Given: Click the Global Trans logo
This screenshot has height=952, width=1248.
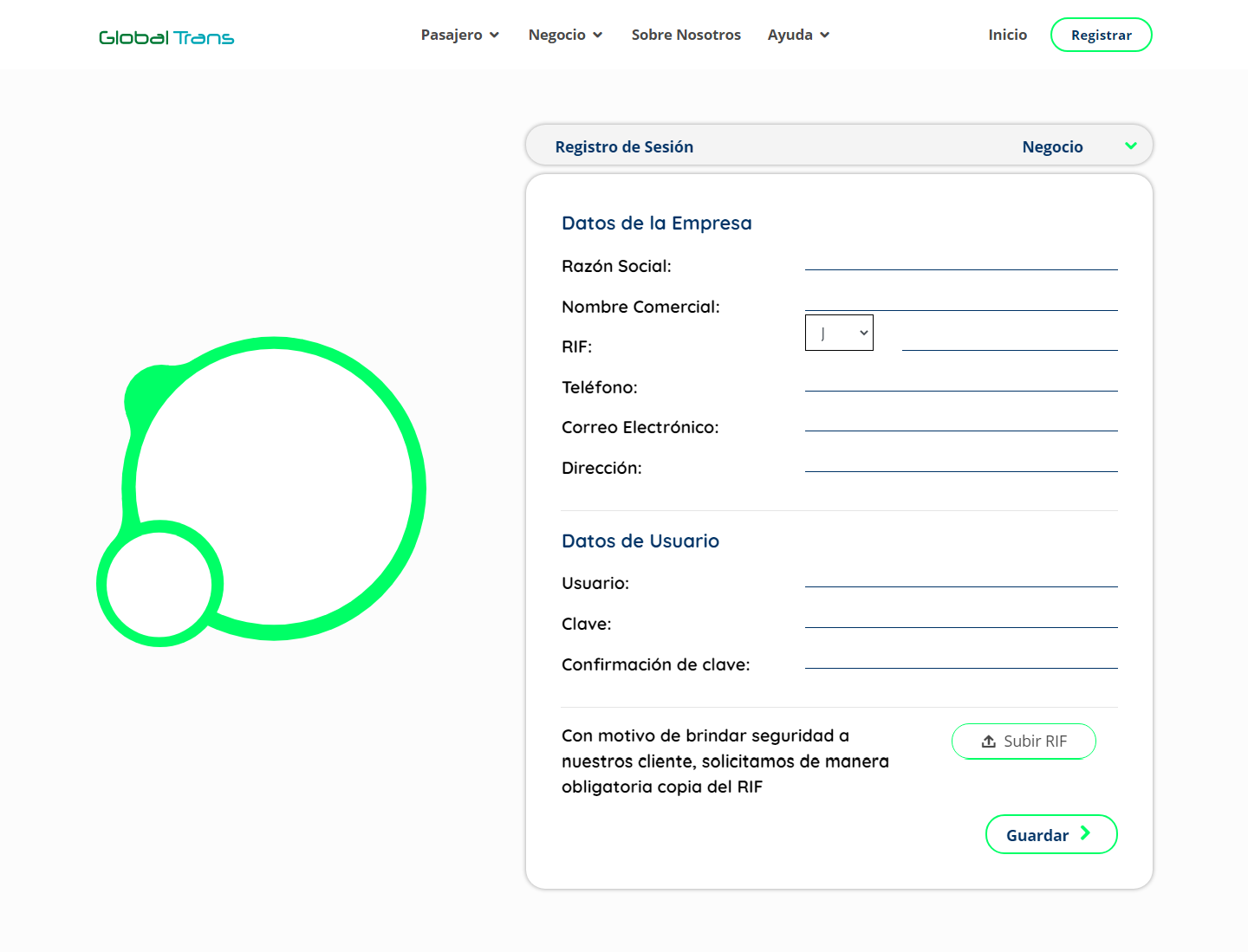Looking at the screenshot, I should click(166, 37).
